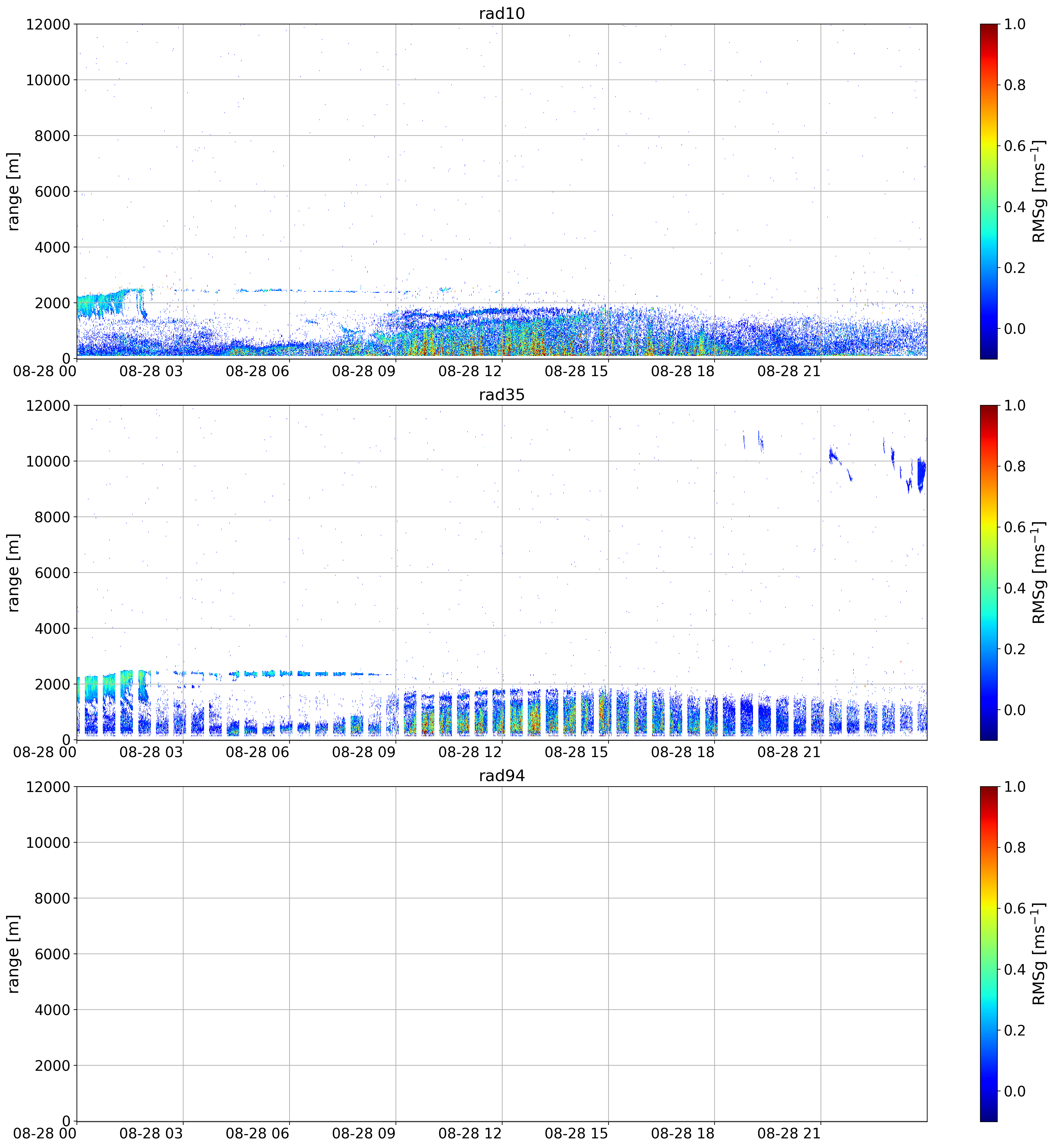The width and height of the screenshot is (1055, 1148).
Task: Click the 2000 y-tick on rad35 plot
Action: (x=52, y=684)
